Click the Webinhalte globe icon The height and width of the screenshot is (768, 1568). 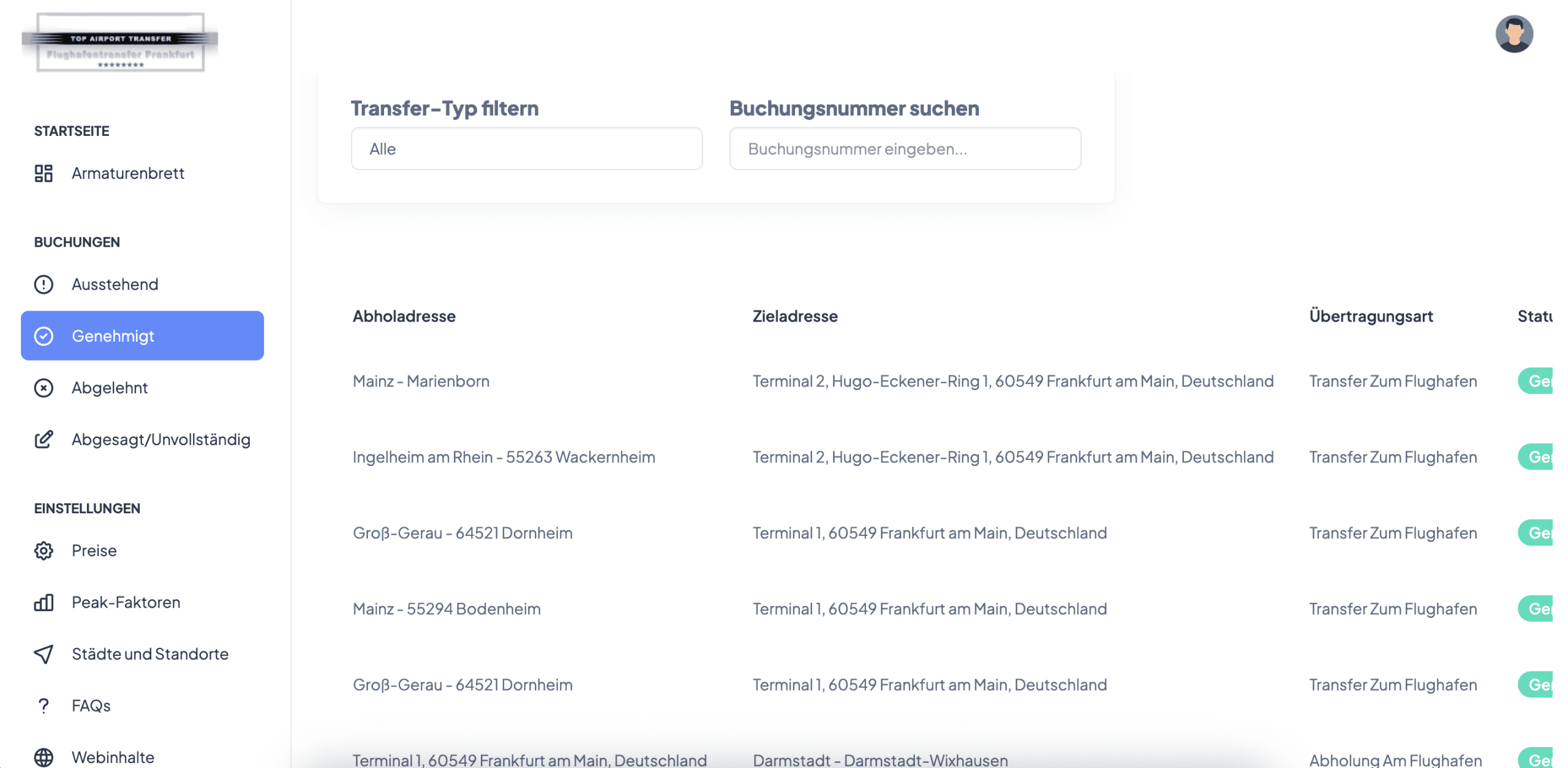pos(43,757)
